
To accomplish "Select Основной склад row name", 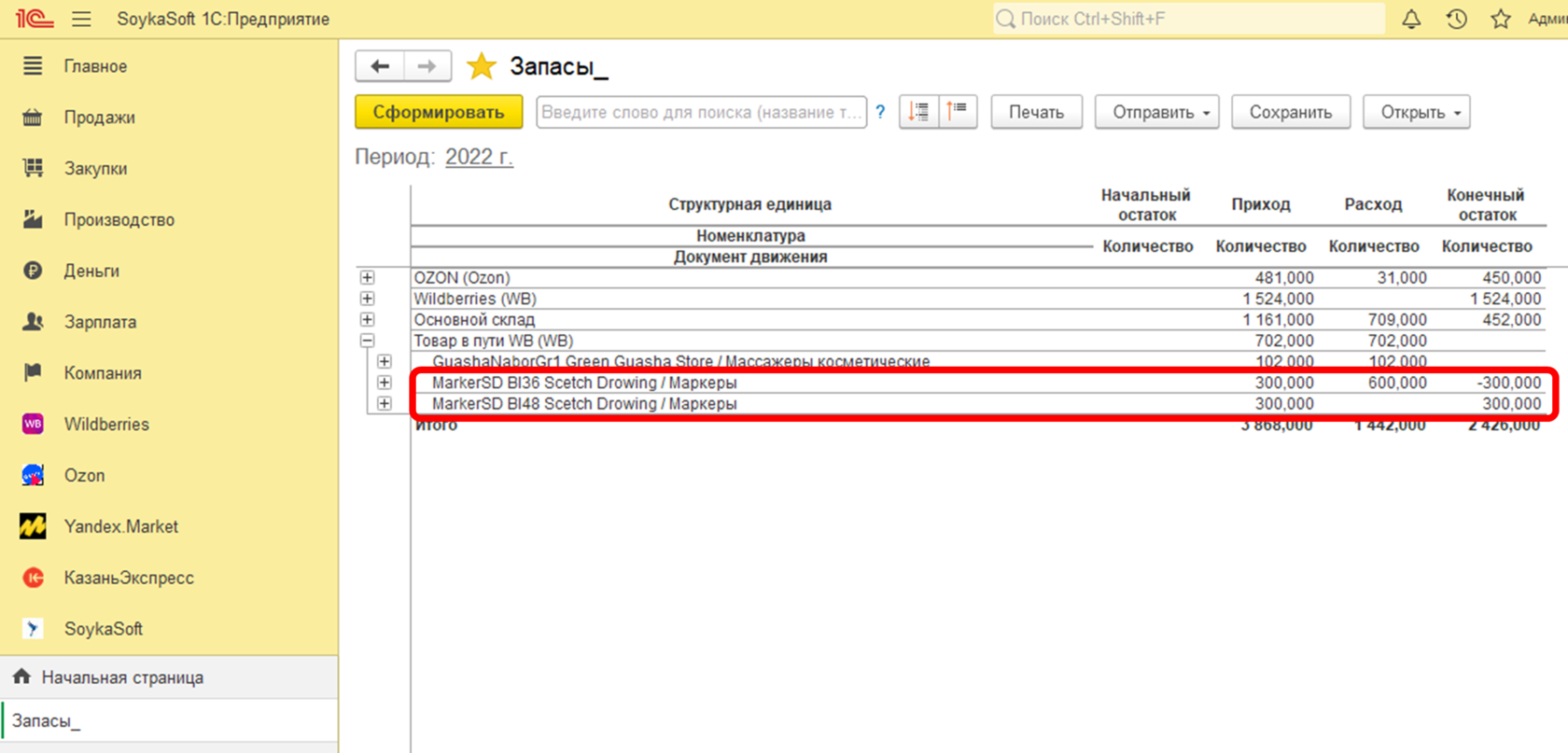I will (x=474, y=320).
